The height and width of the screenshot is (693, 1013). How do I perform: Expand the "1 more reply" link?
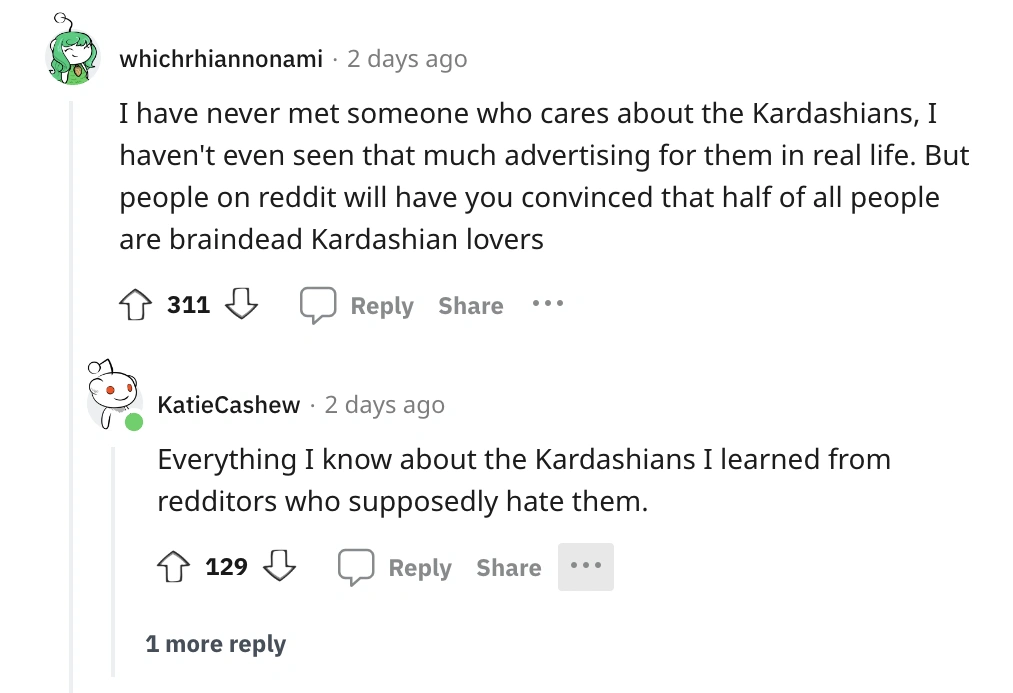215,644
